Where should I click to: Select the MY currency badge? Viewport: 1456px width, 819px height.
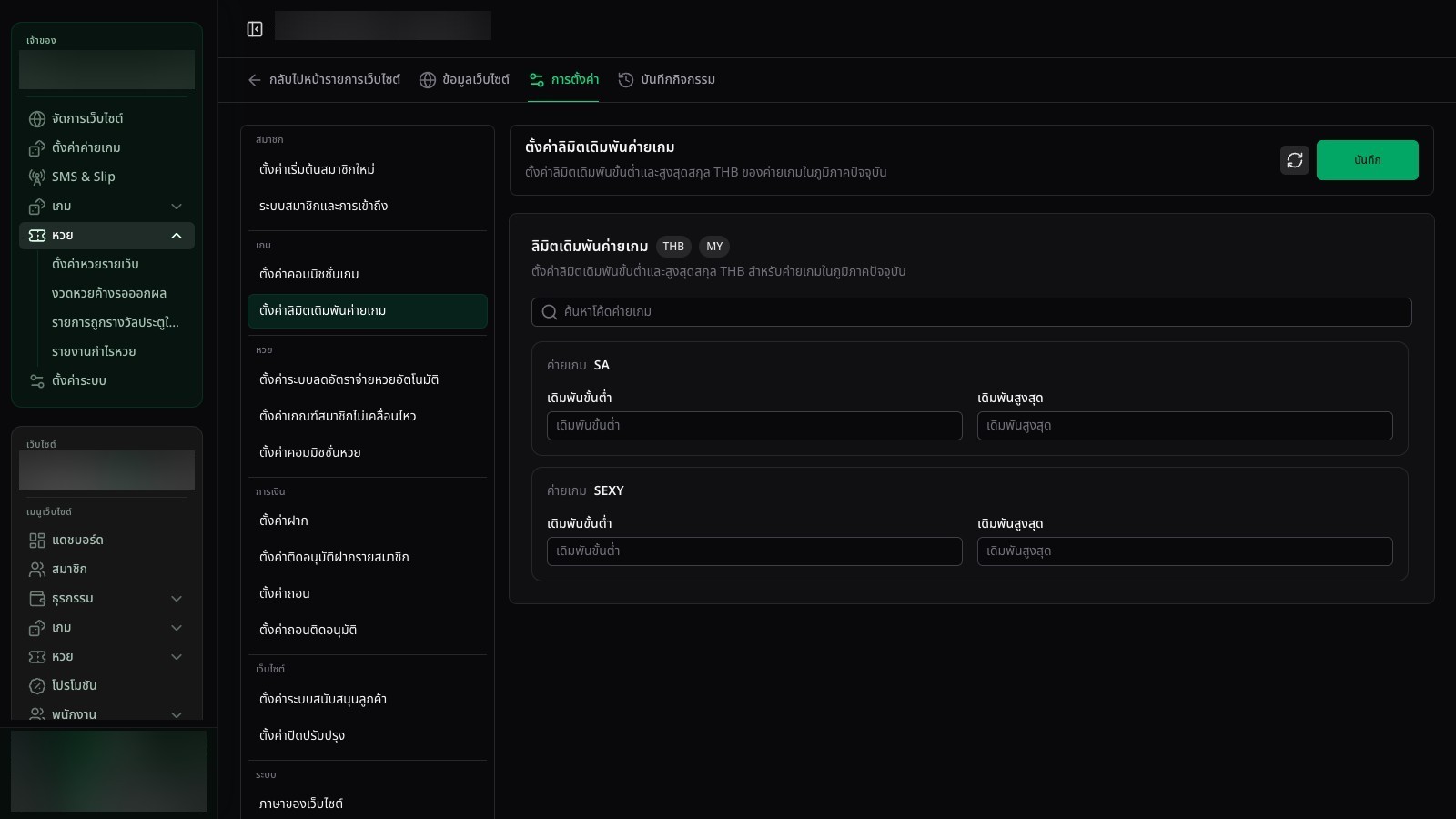714,247
